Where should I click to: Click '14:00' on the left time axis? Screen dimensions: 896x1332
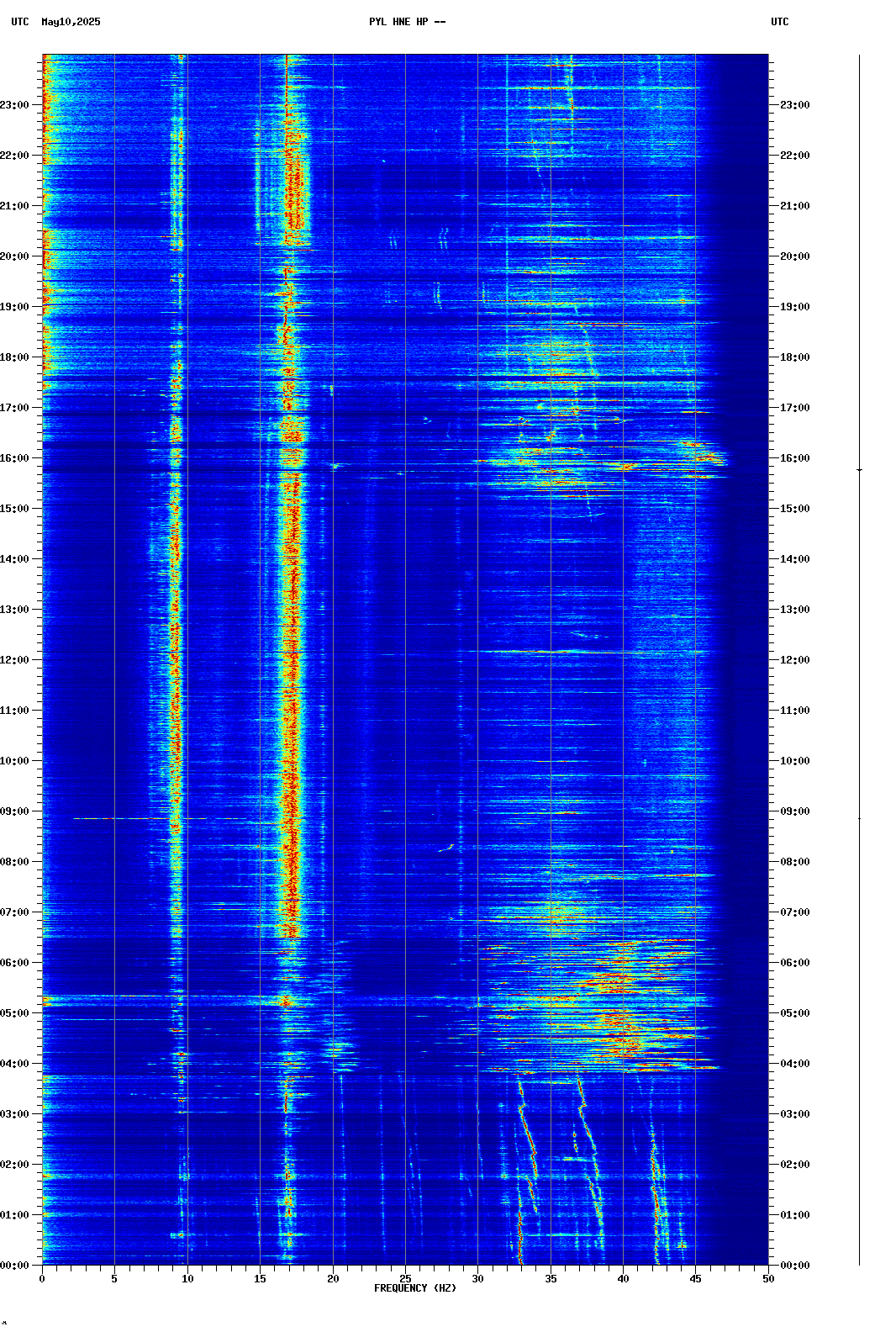click(x=14, y=559)
